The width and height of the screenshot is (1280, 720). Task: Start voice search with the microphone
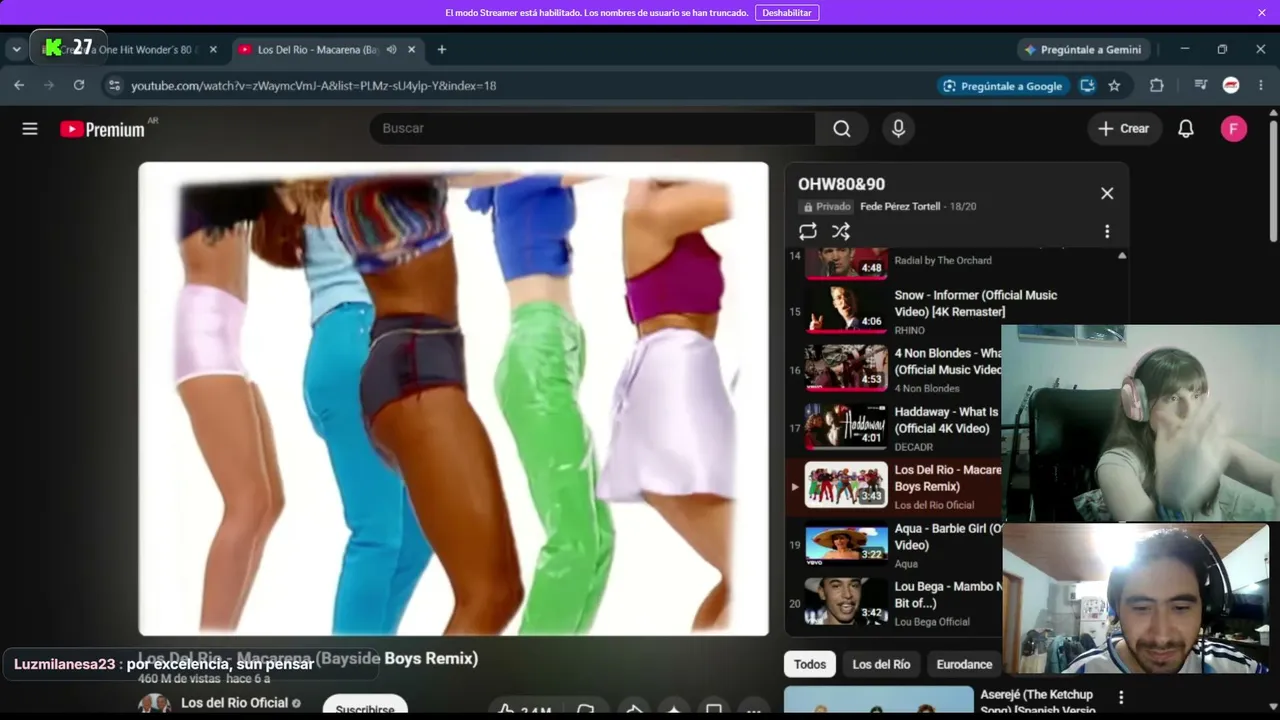click(x=898, y=128)
